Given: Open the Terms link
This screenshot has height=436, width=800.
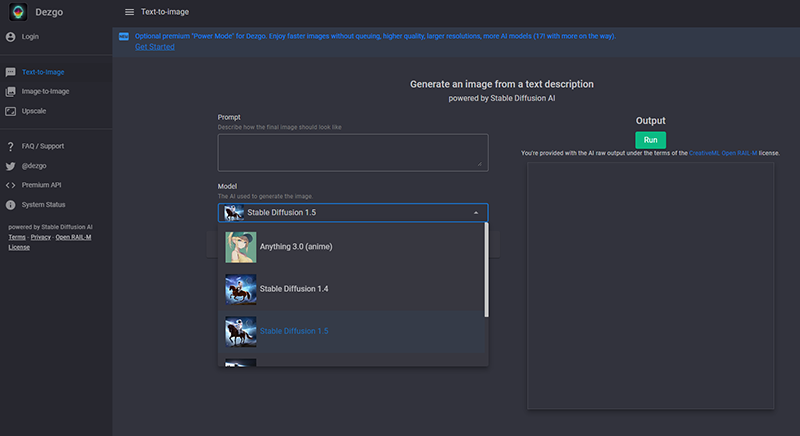Looking at the screenshot, I should (x=17, y=237).
